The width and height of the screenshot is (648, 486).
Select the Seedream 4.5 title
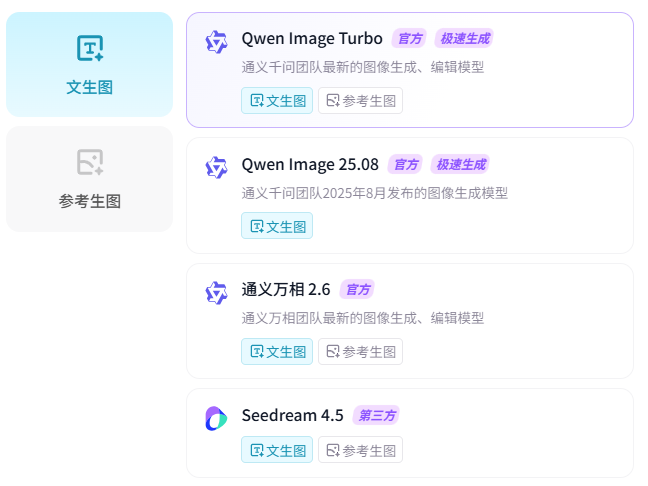point(293,415)
